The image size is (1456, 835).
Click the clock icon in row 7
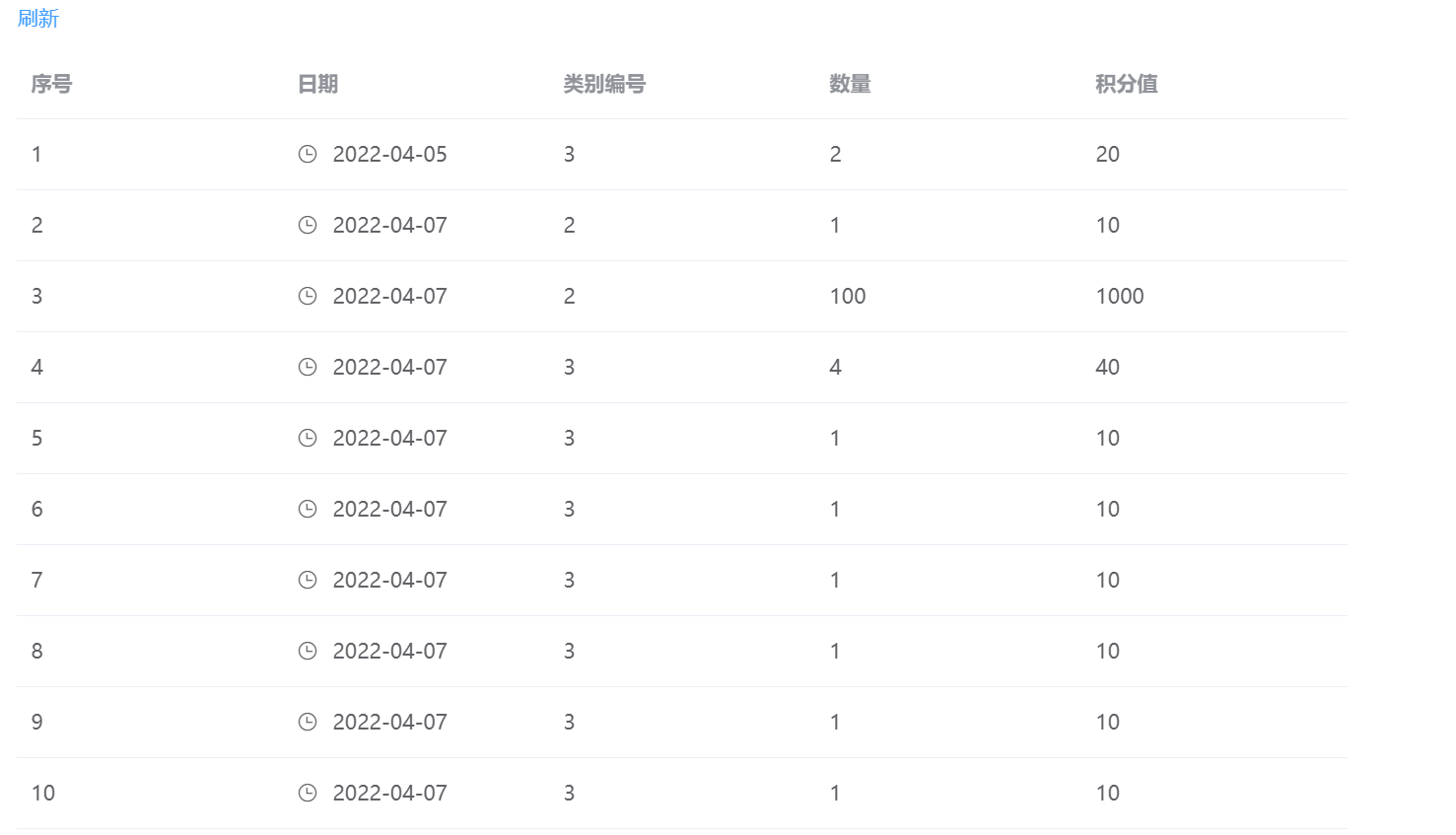pos(308,580)
